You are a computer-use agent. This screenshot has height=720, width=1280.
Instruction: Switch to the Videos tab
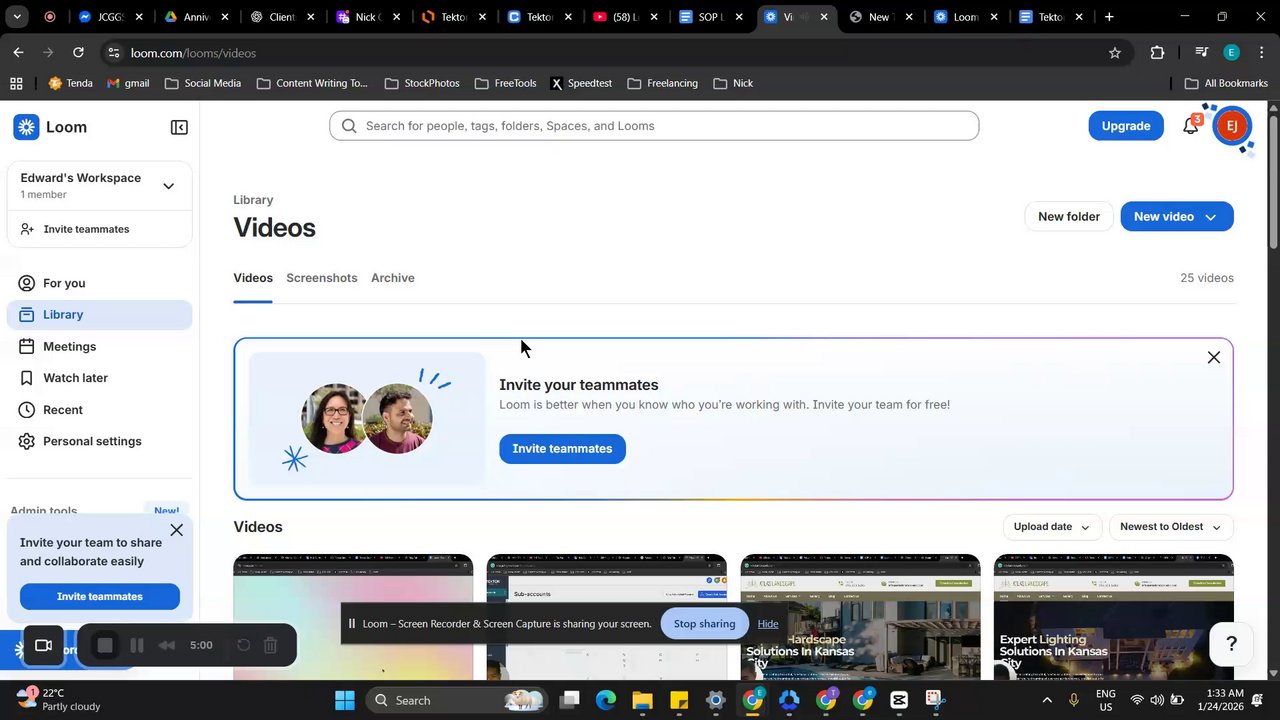(x=253, y=278)
